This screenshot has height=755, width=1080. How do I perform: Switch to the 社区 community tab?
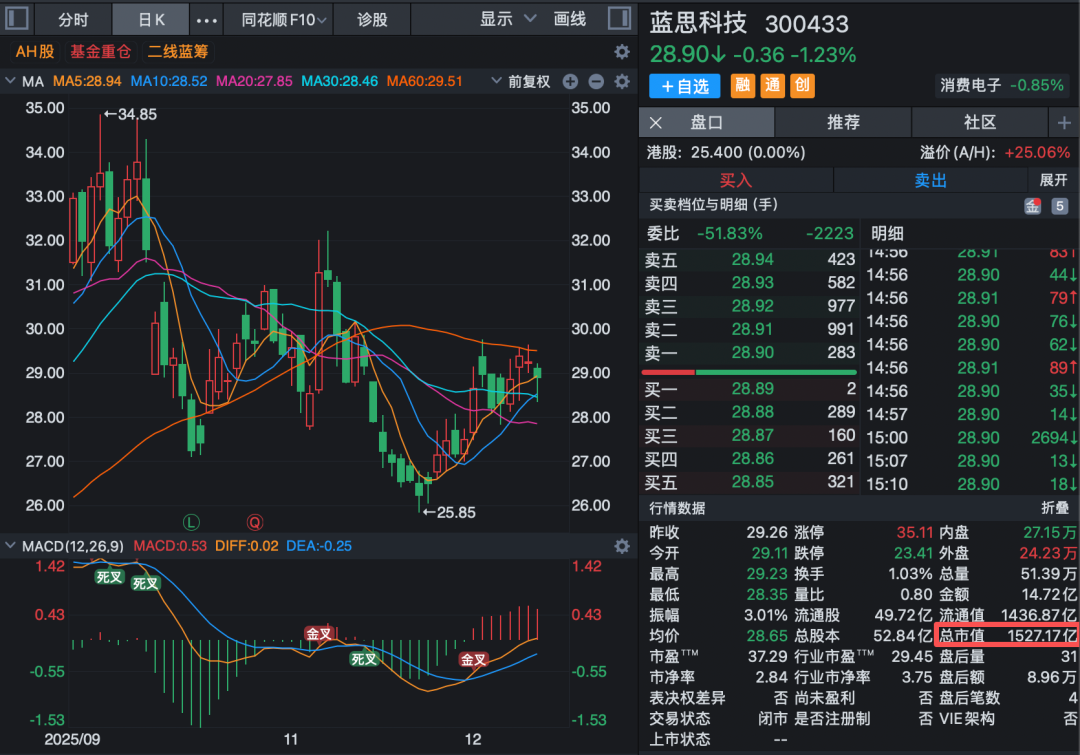point(979,122)
